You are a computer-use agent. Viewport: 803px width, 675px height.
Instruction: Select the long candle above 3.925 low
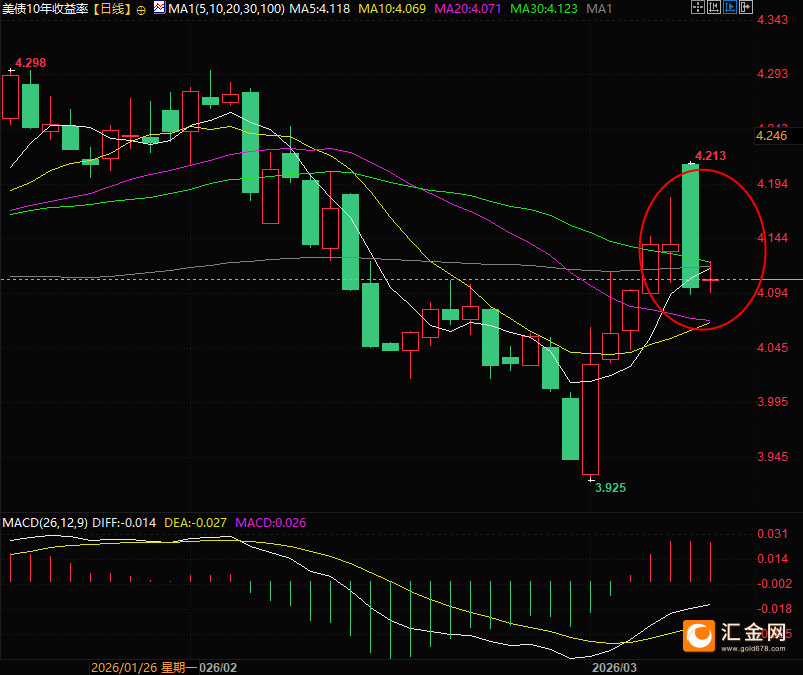pos(590,419)
